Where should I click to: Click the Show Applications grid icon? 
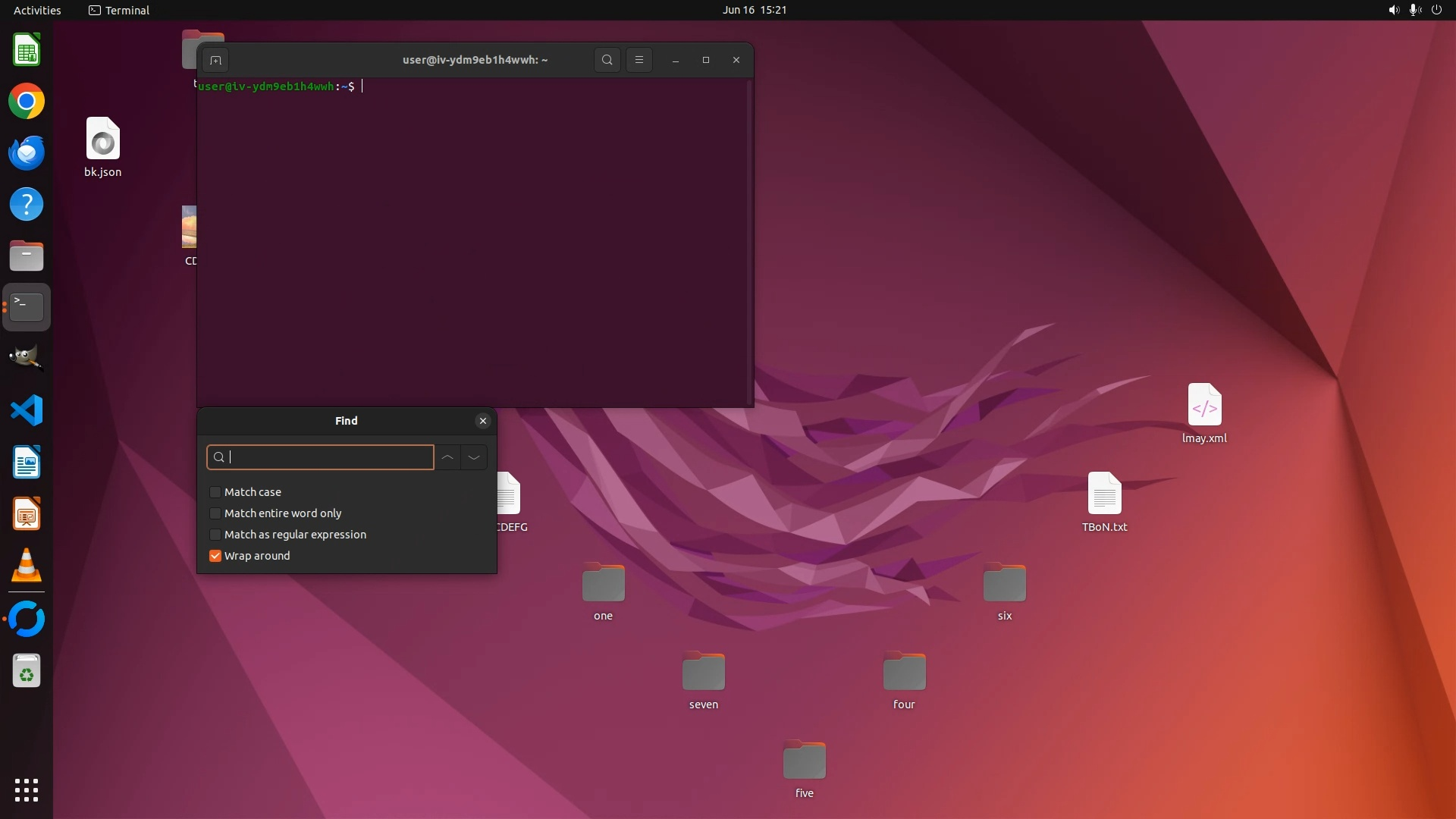[27, 790]
